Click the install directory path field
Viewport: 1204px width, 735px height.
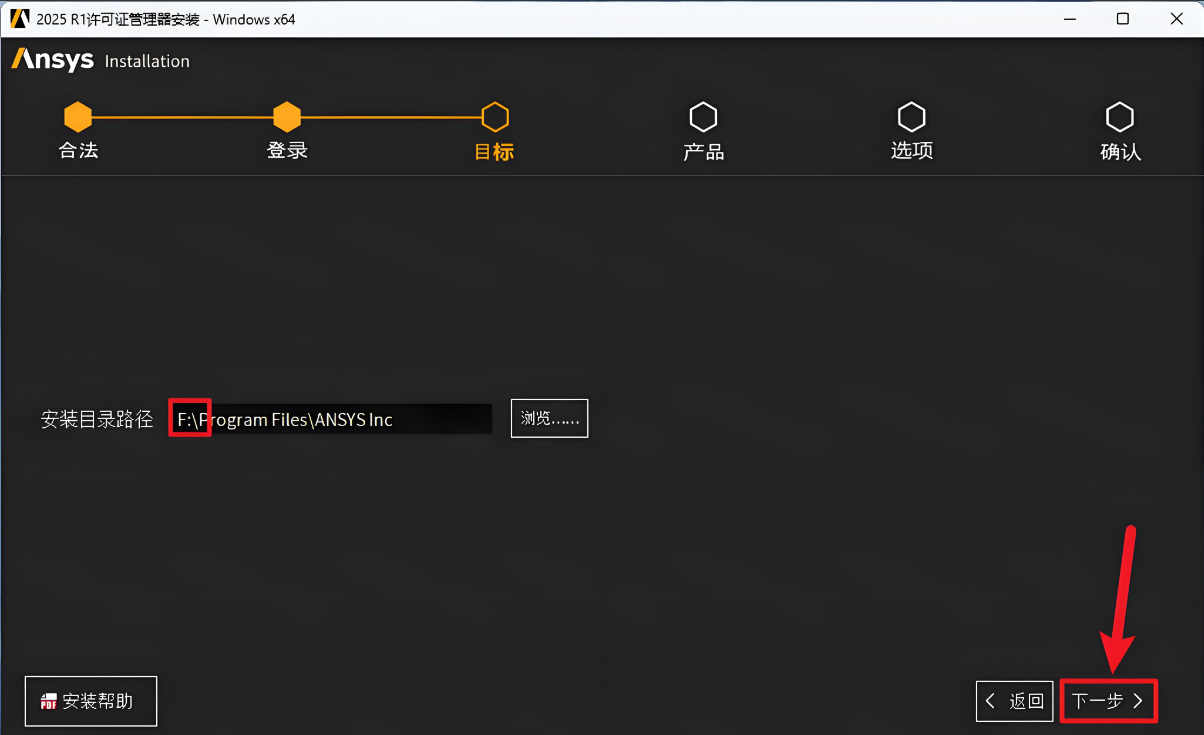(330, 419)
